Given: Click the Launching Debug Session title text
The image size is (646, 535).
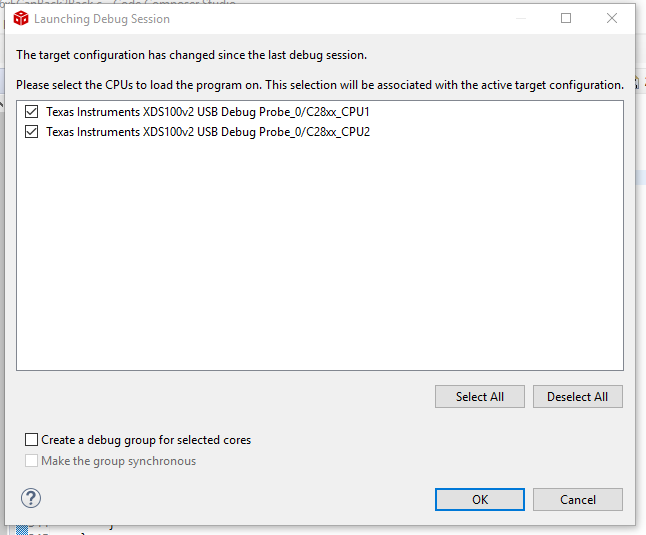Looking at the screenshot, I should 102,19.
